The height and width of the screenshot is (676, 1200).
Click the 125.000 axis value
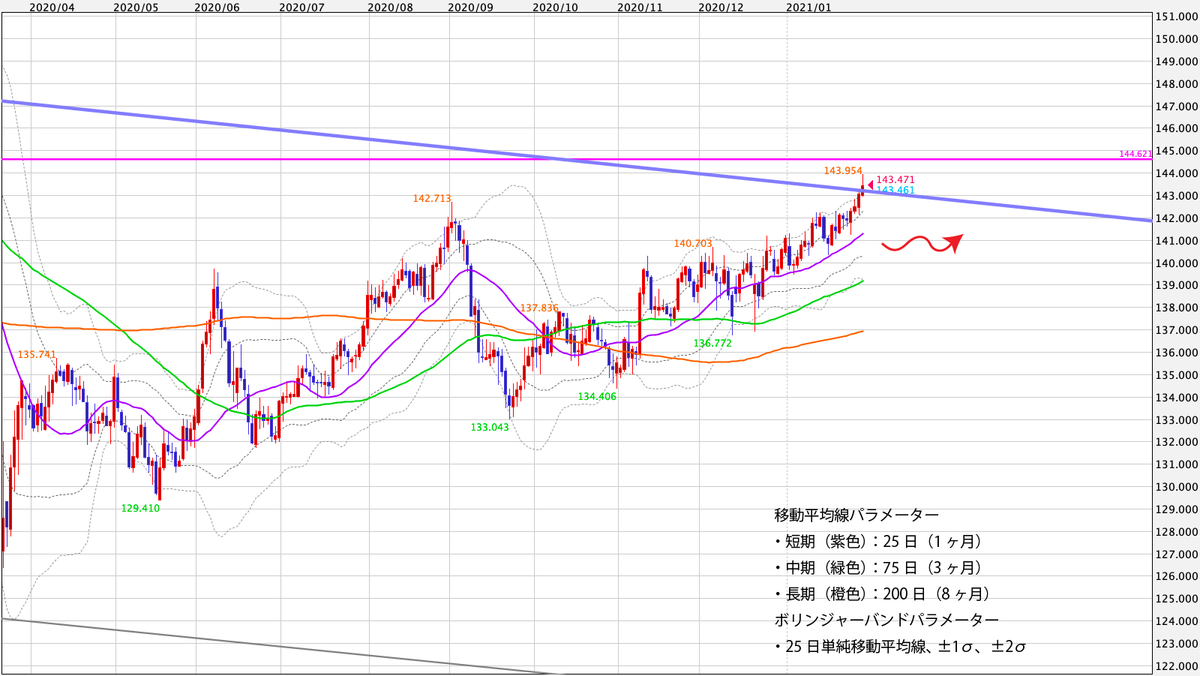(x=1178, y=599)
